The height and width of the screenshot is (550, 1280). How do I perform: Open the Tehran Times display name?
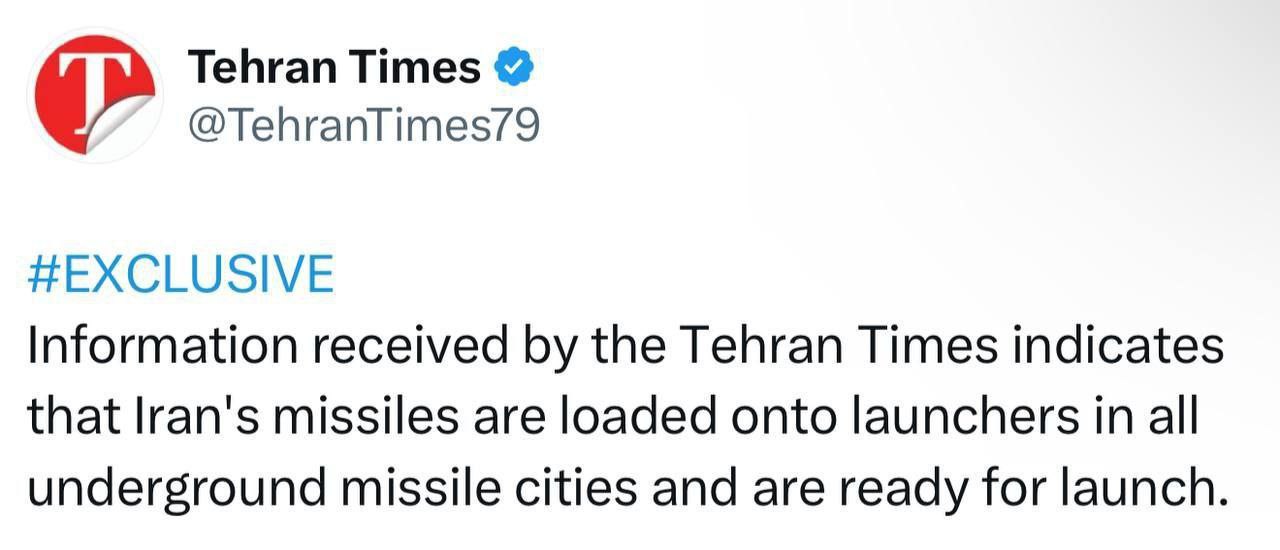(x=335, y=68)
